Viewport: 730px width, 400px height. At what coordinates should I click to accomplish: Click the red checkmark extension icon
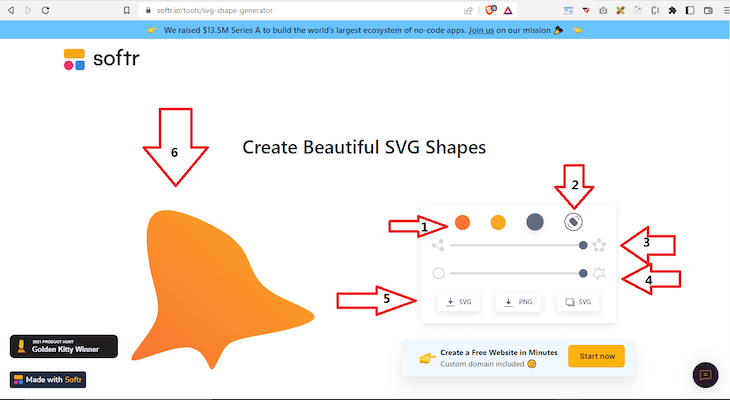(x=586, y=10)
